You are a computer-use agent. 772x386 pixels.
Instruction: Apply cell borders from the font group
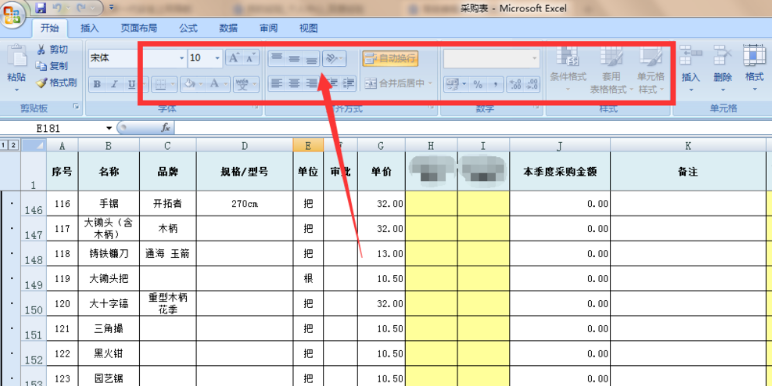tap(161, 84)
